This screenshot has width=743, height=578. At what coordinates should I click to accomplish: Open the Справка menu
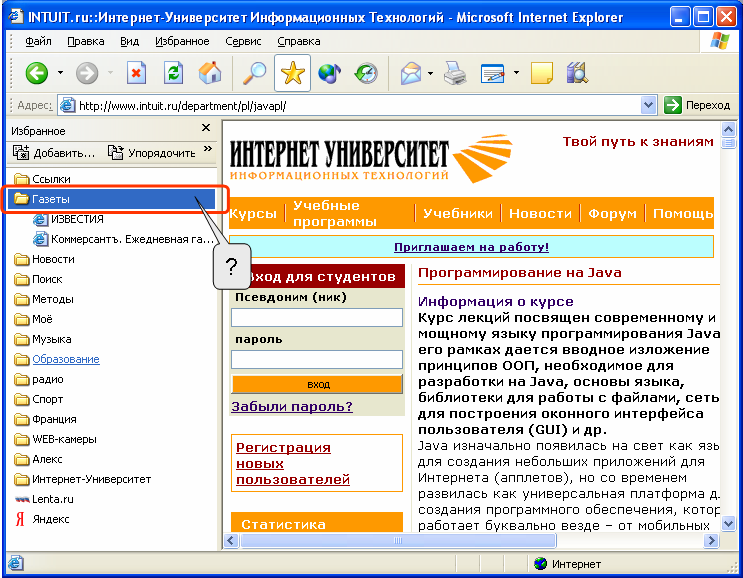click(x=299, y=41)
